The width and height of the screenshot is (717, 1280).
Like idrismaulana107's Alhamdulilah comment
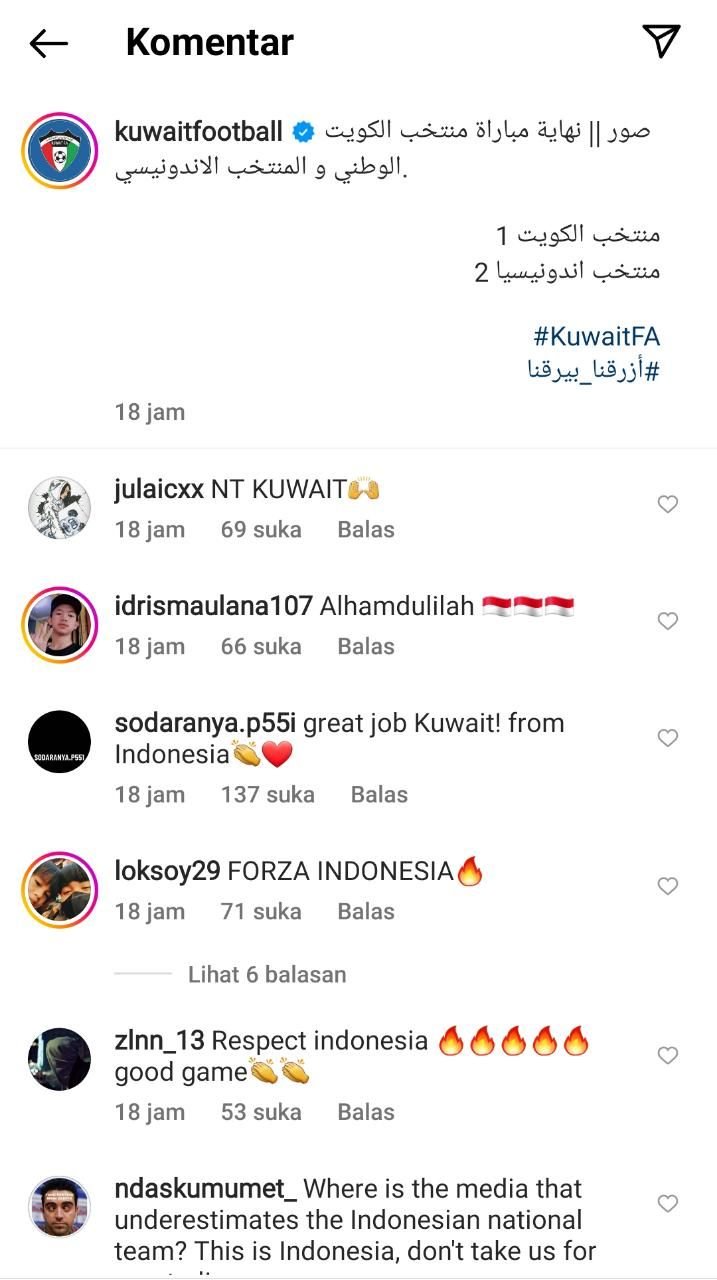point(667,622)
